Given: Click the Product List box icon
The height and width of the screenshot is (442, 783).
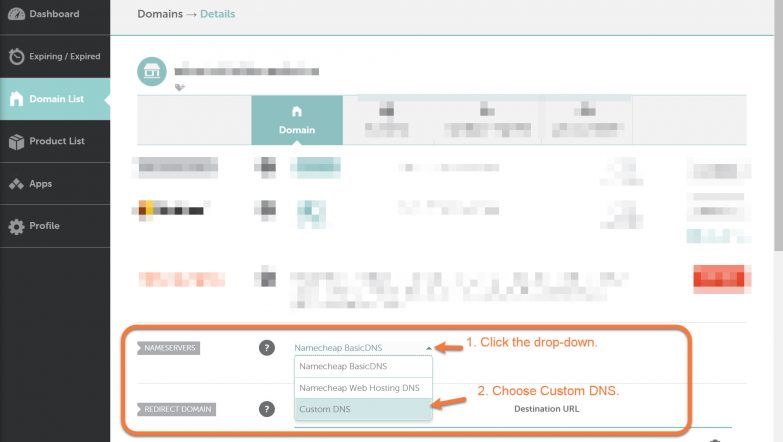Looking at the screenshot, I should [x=16, y=142].
